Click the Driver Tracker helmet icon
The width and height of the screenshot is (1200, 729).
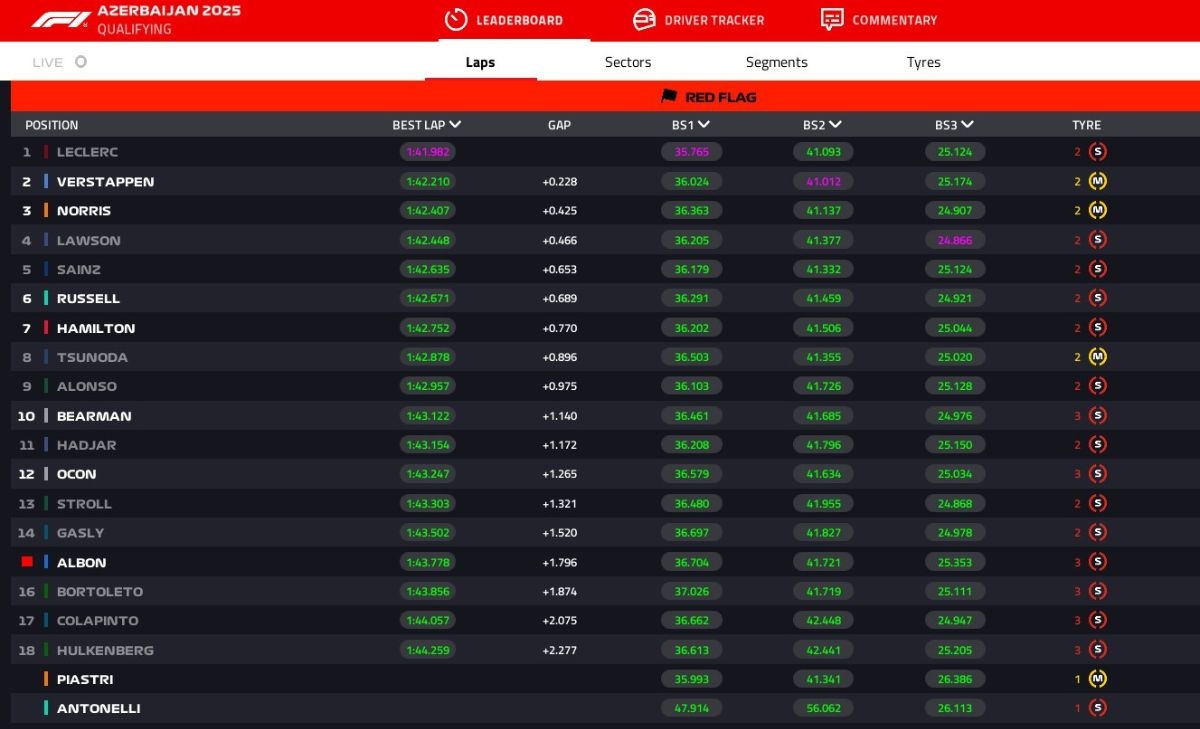coord(644,20)
